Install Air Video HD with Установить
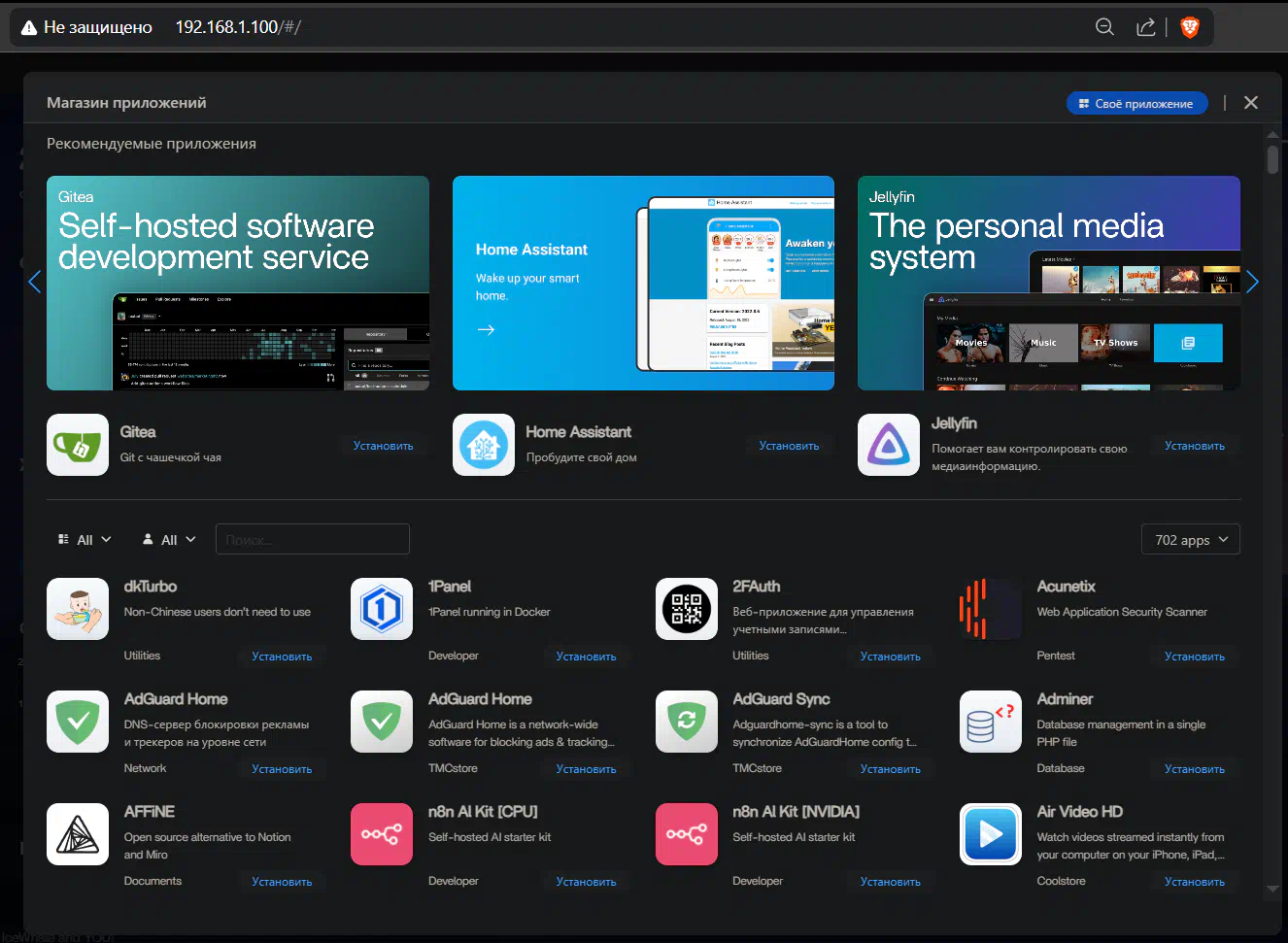The image size is (1288, 943). (1195, 882)
